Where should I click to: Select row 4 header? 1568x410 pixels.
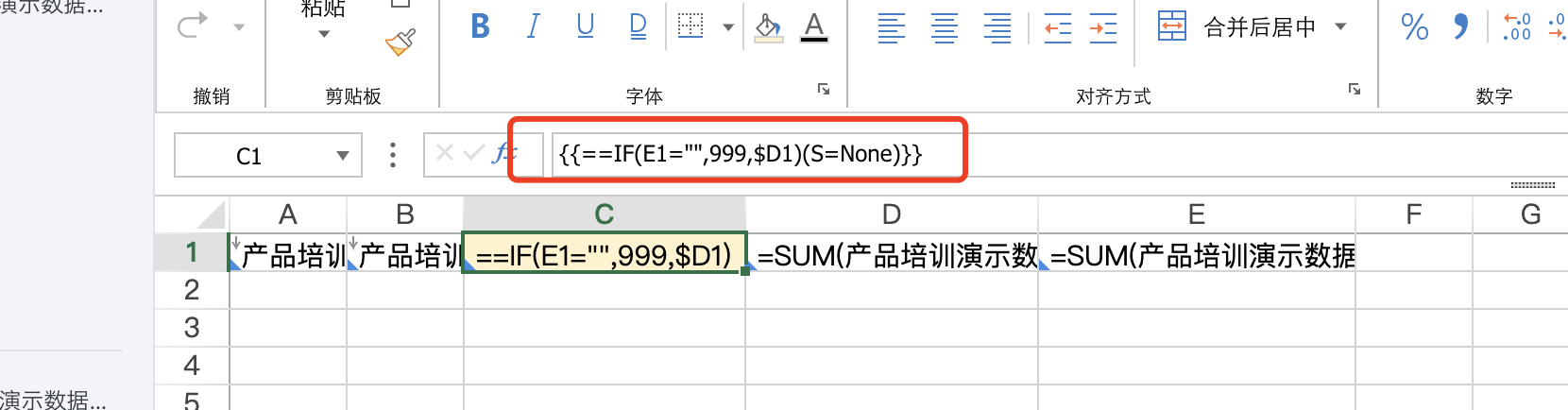[192, 366]
